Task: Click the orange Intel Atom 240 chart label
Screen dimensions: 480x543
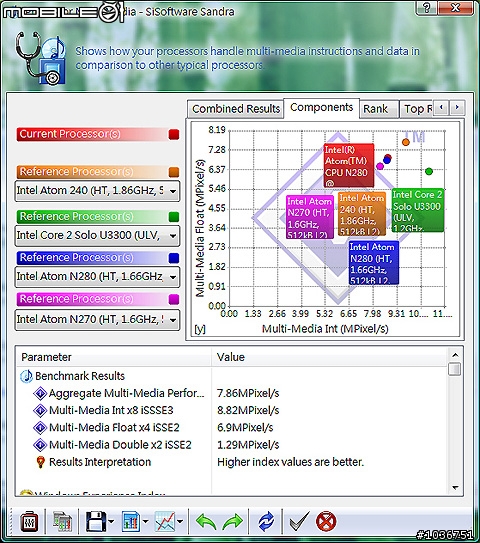Action: [x=362, y=214]
